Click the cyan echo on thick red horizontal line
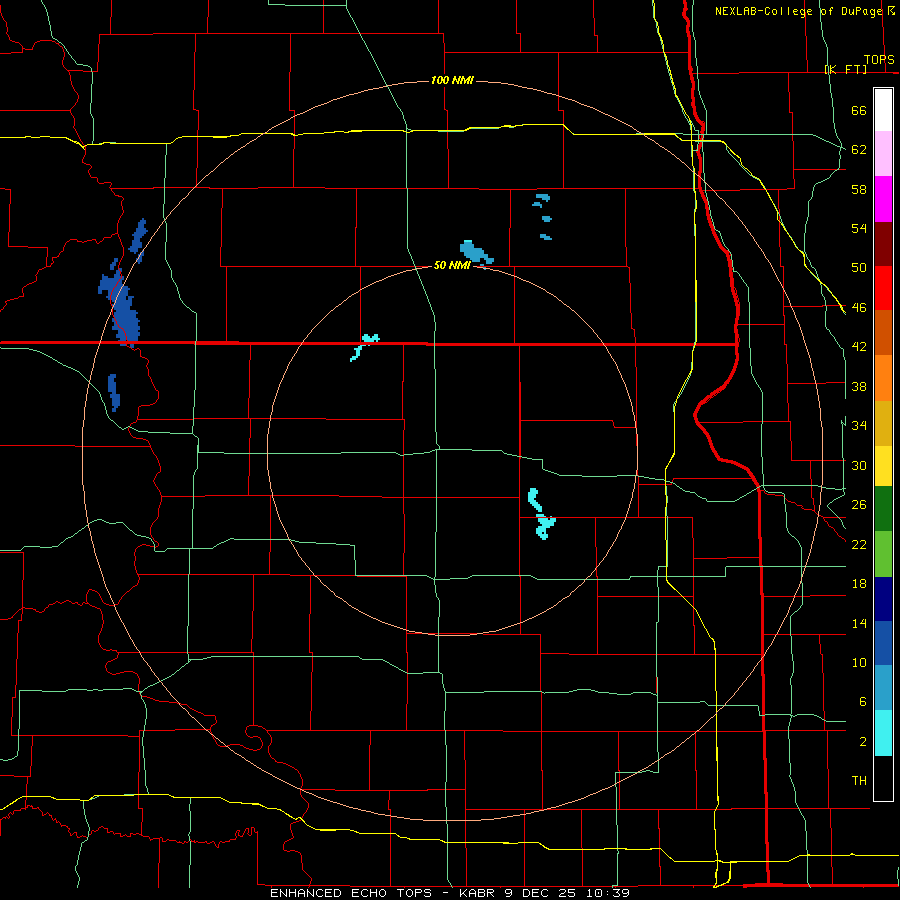900x900 pixels. 365,346
